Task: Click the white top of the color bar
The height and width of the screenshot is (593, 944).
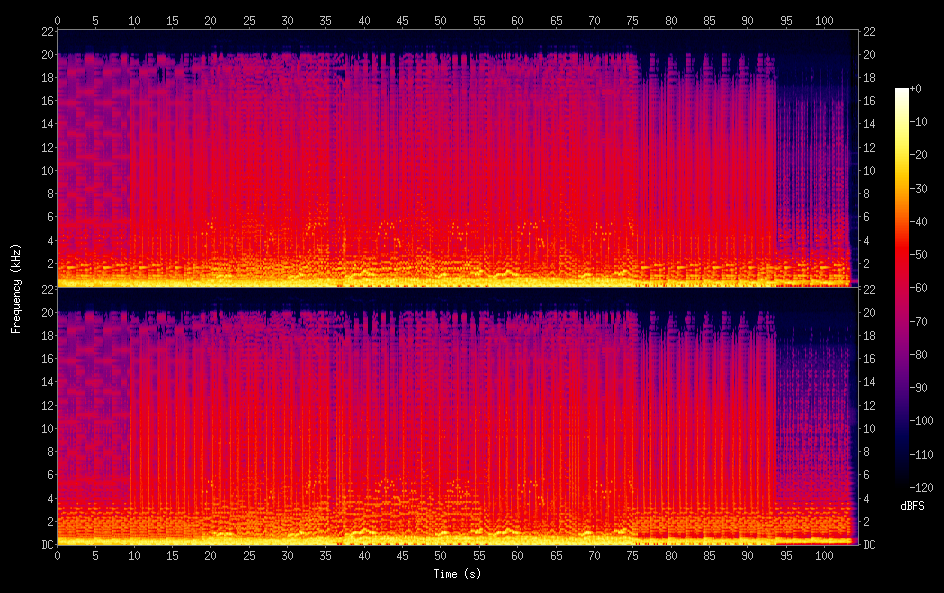Action: 902,93
